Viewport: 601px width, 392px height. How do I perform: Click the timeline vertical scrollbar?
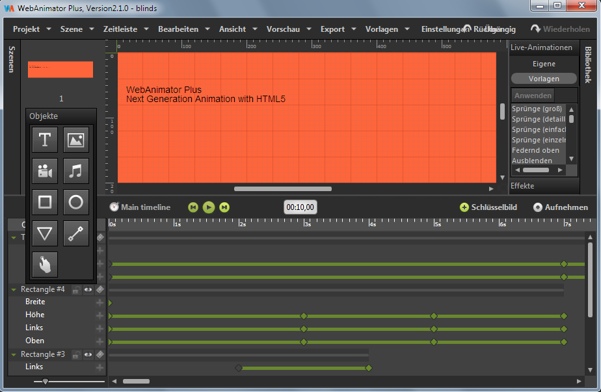pos(590,279)
